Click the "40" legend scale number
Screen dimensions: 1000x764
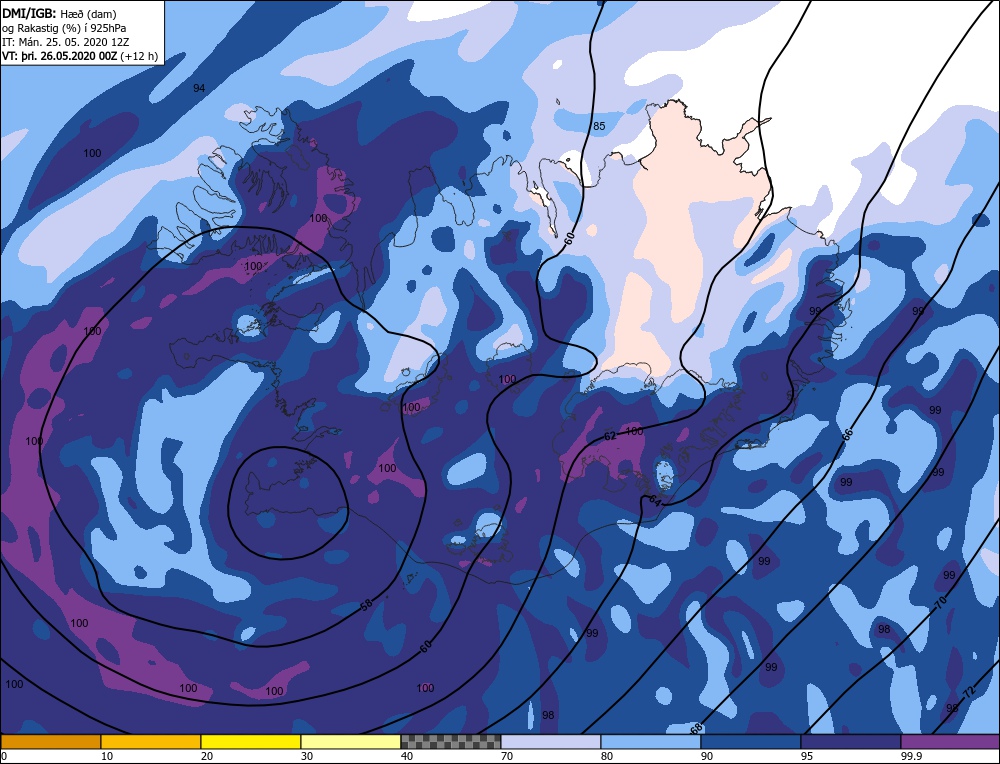pos(407,756)
